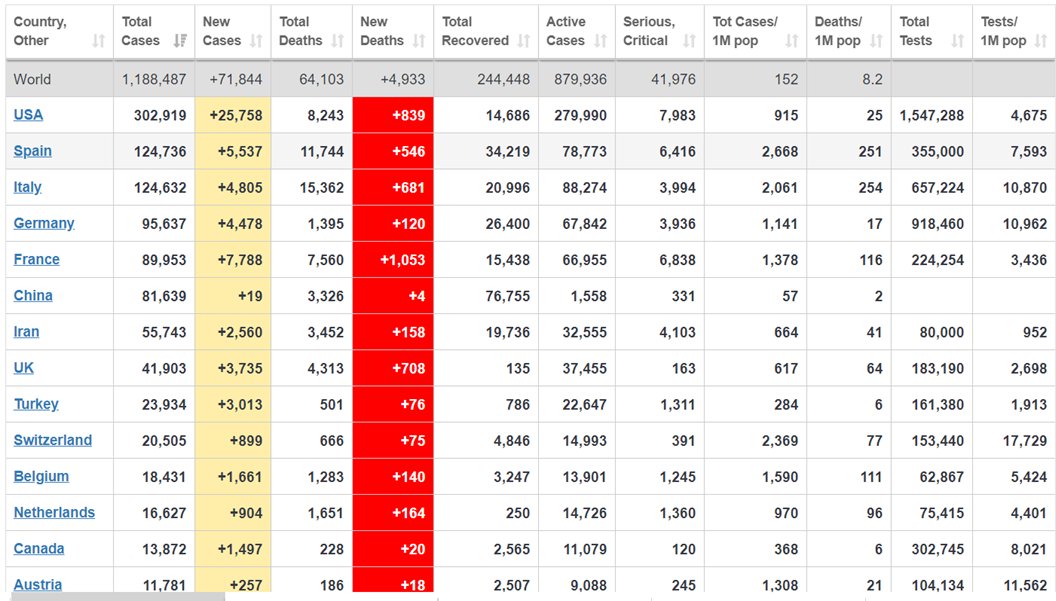This screenshot has height=601, width=1056.
Task: Open the Austria country link
Action: point(38,584)
